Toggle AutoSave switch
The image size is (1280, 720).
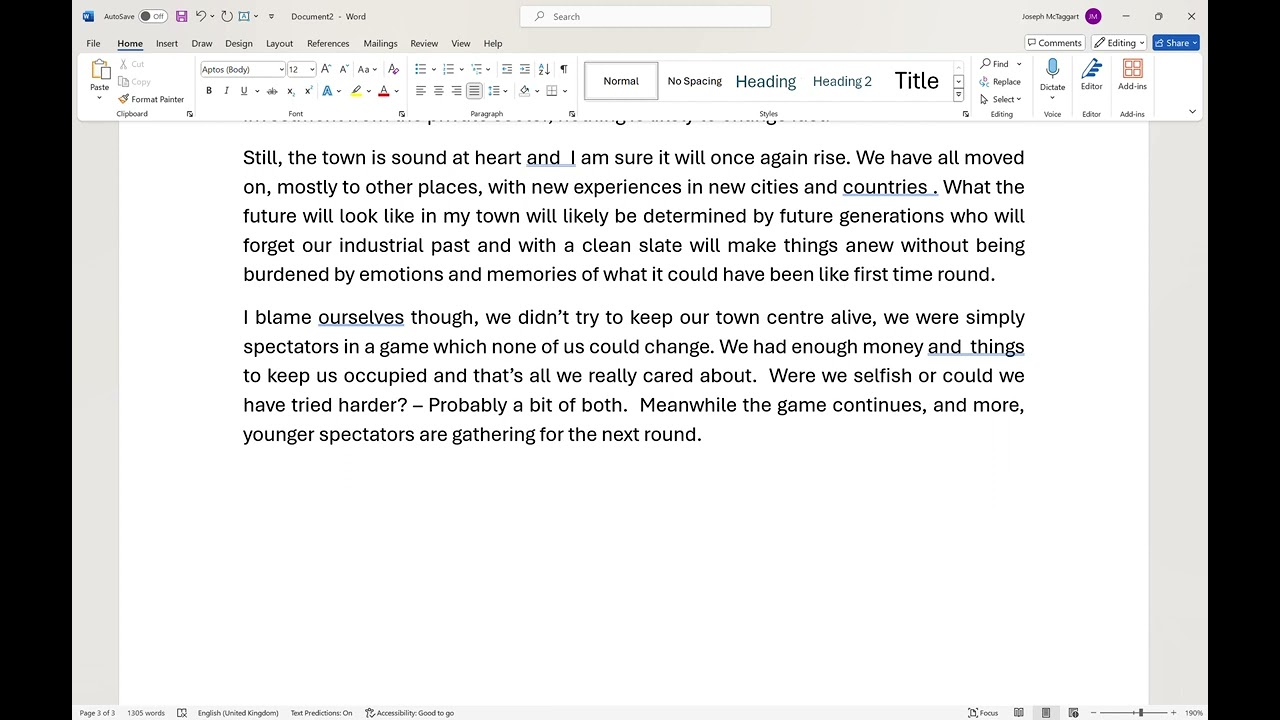153,16
